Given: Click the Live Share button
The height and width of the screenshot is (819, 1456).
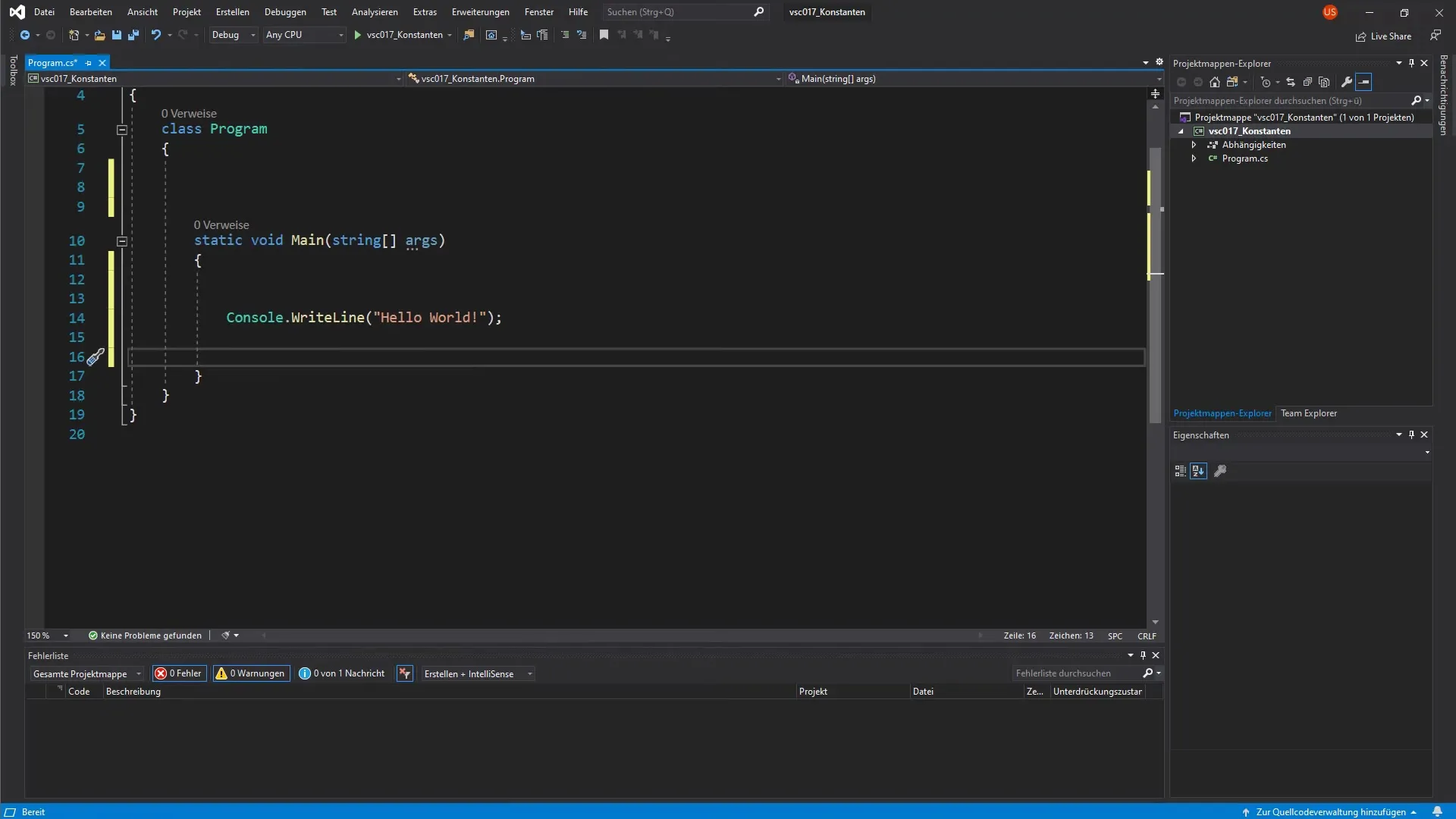Looking at the screenshot, I should 1384,36.
